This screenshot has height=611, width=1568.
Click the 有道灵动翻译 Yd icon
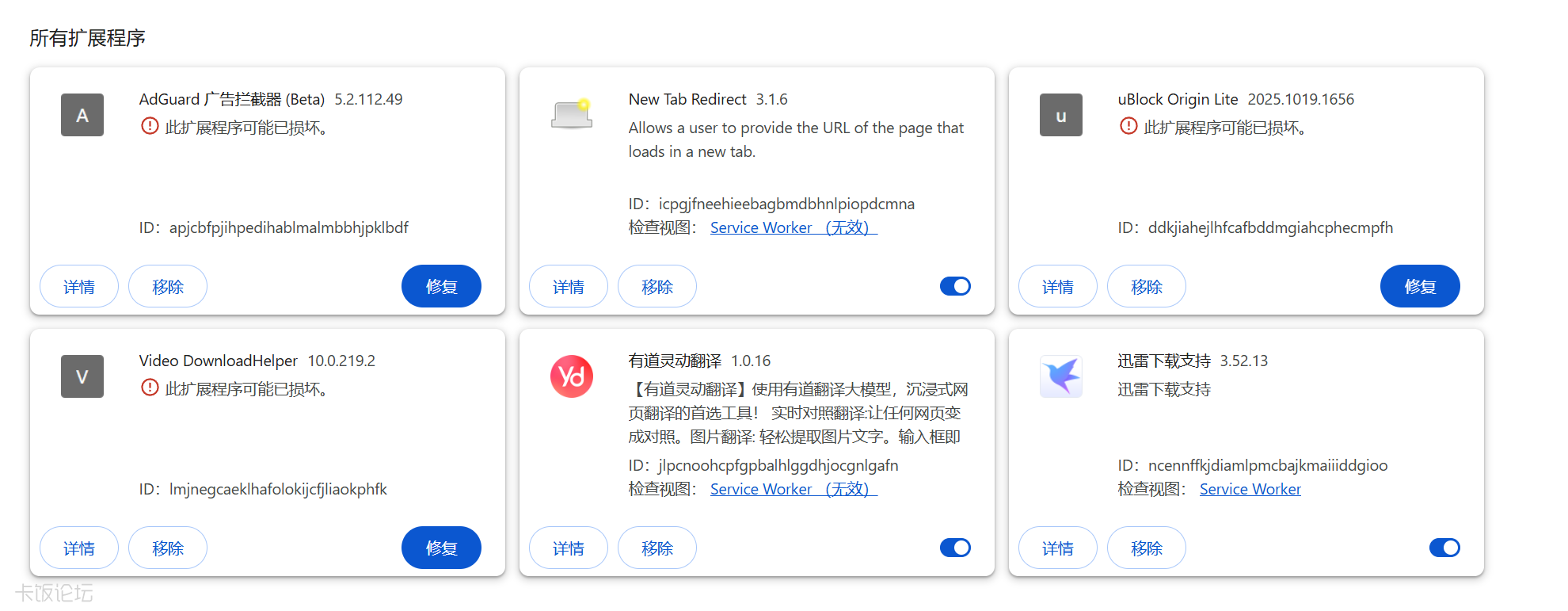[572, 376]
